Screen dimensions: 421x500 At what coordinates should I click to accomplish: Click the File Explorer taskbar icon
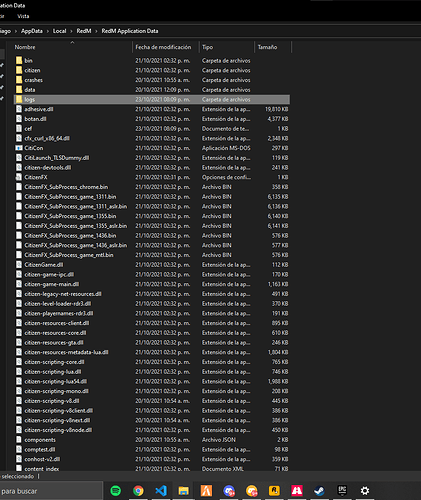click(x=184, y=491)
